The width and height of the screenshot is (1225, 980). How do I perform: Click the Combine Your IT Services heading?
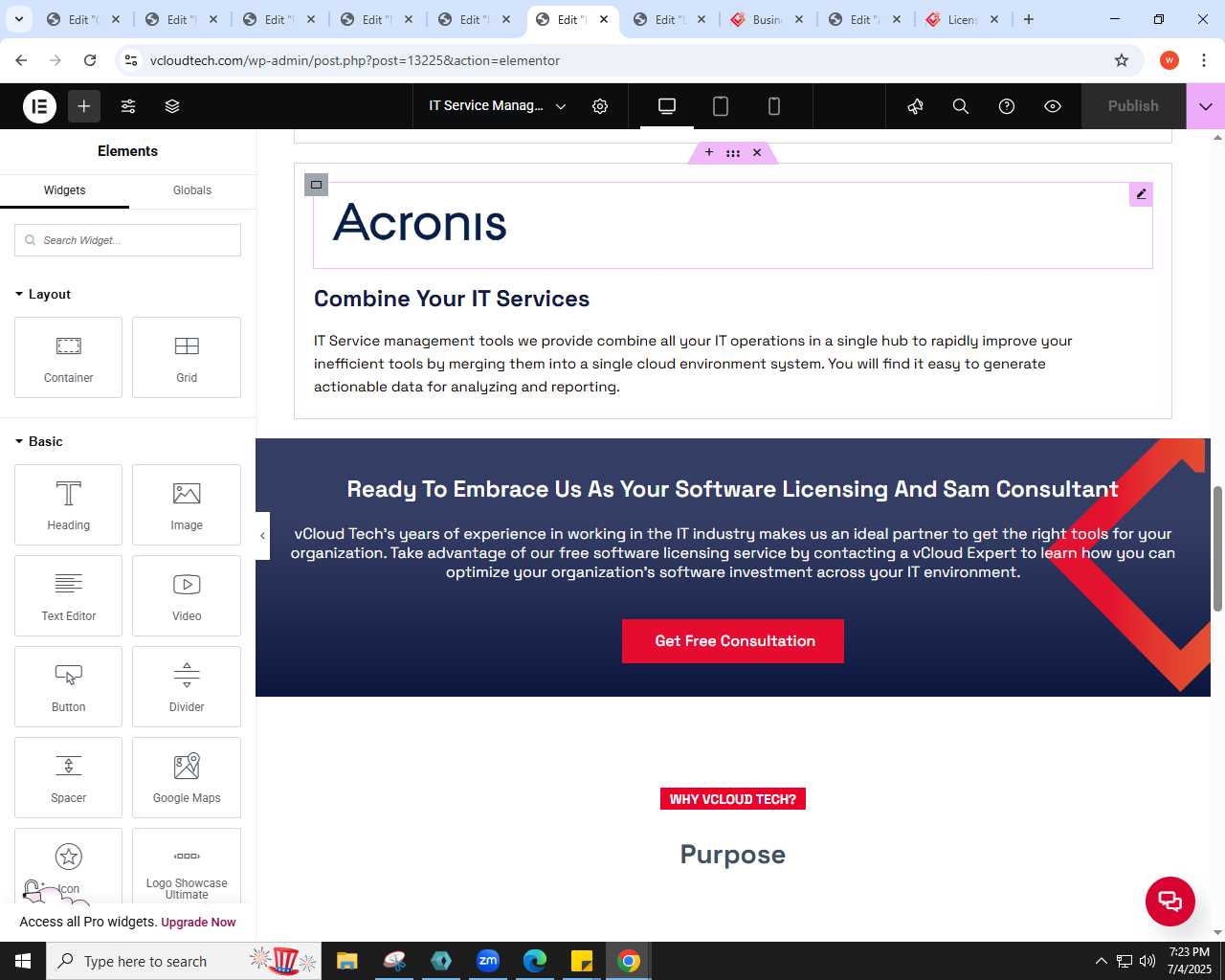tap(452, 299)
